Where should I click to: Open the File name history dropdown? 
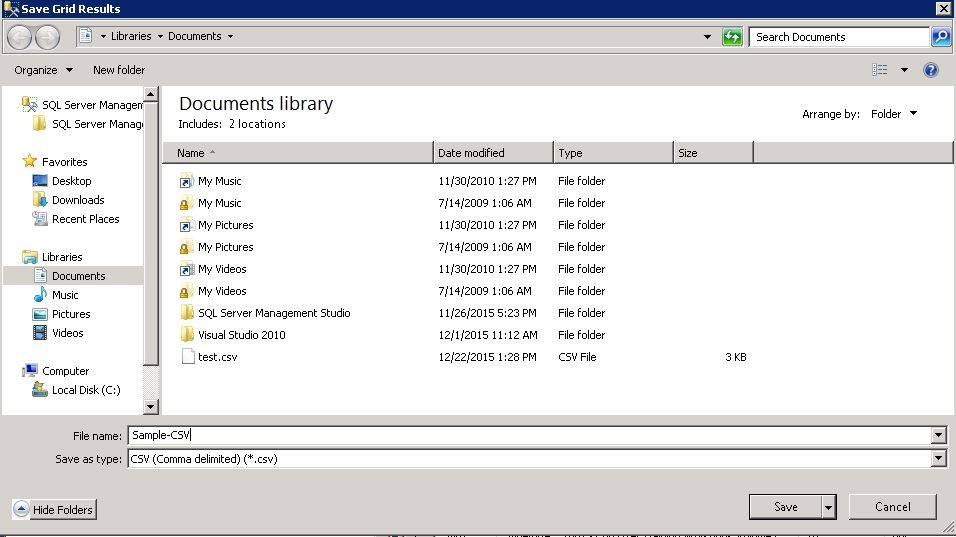pos(938,435)
